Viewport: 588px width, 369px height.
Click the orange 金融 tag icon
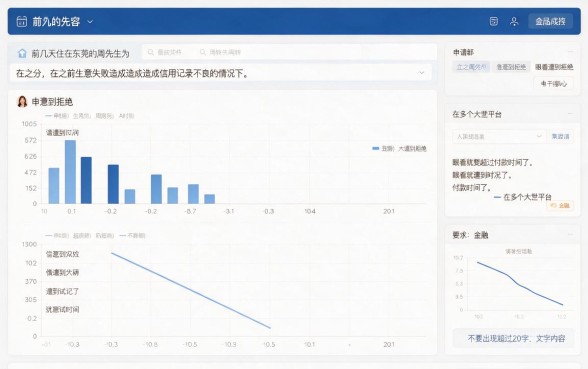click(x=554, y=206)
